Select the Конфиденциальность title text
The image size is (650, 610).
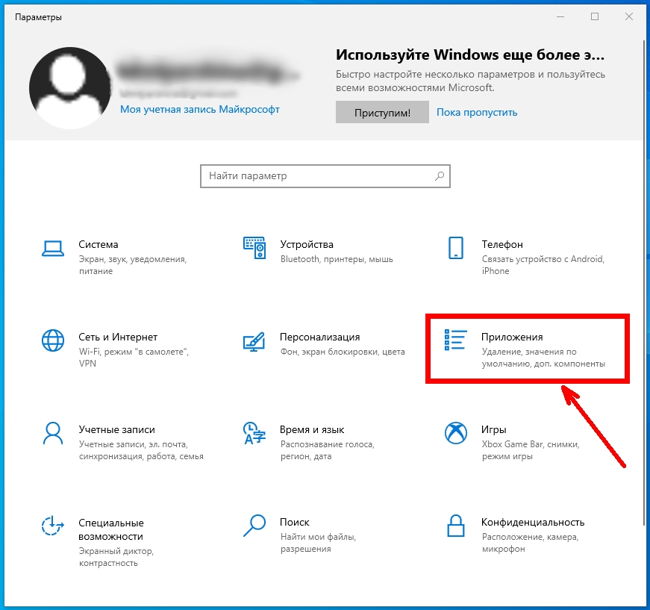[533, 522]
